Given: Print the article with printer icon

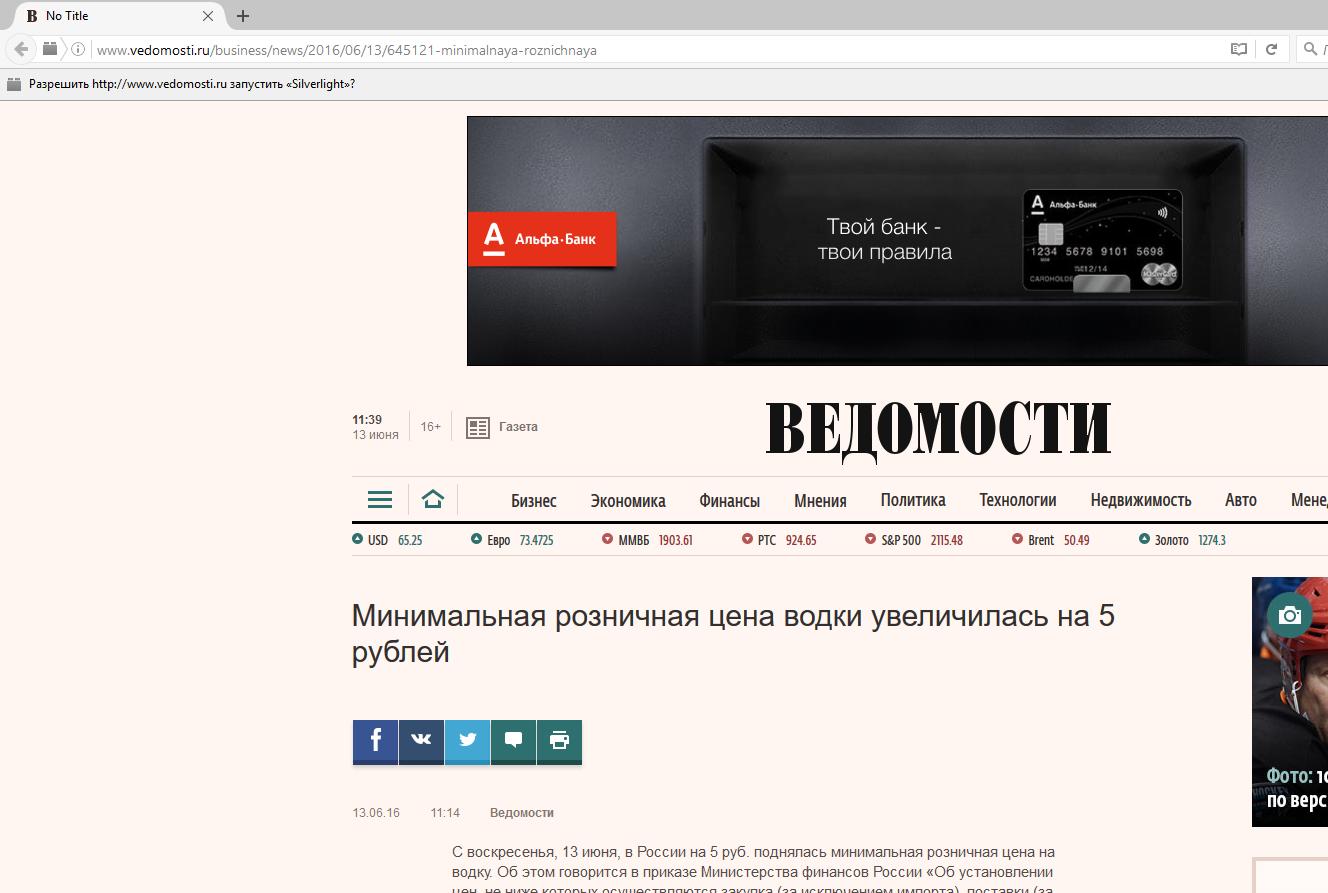Looking at the screenshot, I should point(559,741).
